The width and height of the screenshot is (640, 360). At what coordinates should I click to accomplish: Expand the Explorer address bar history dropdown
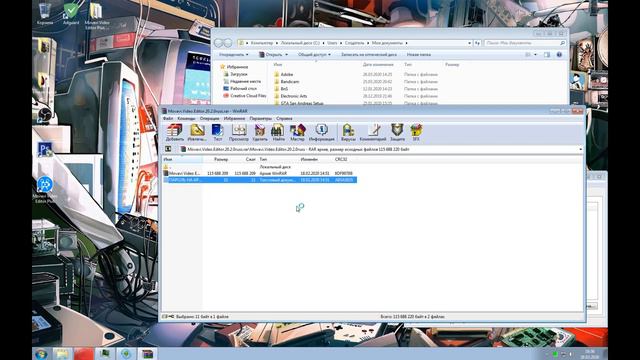469,43
